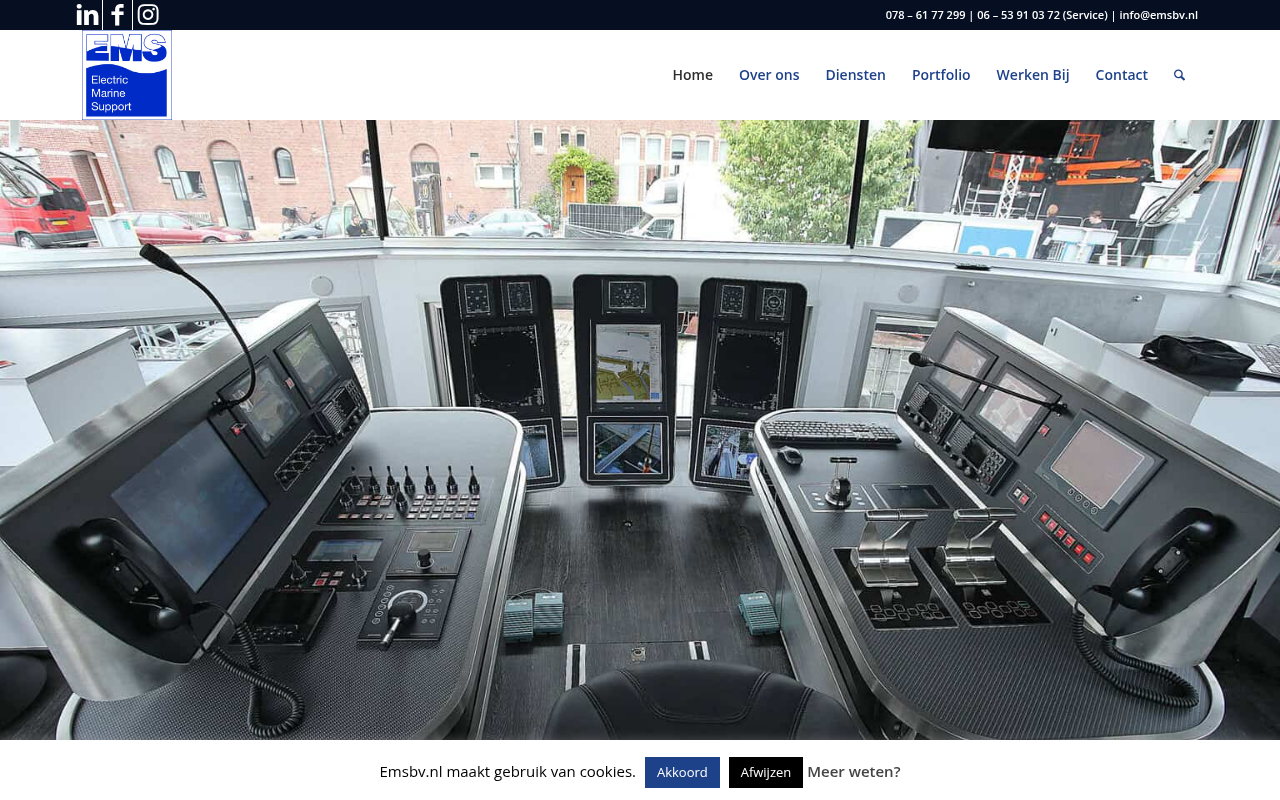Viewport: 1280px width, 800px height.
Task: Open the LinkedIn social icon
Action: 87,15
